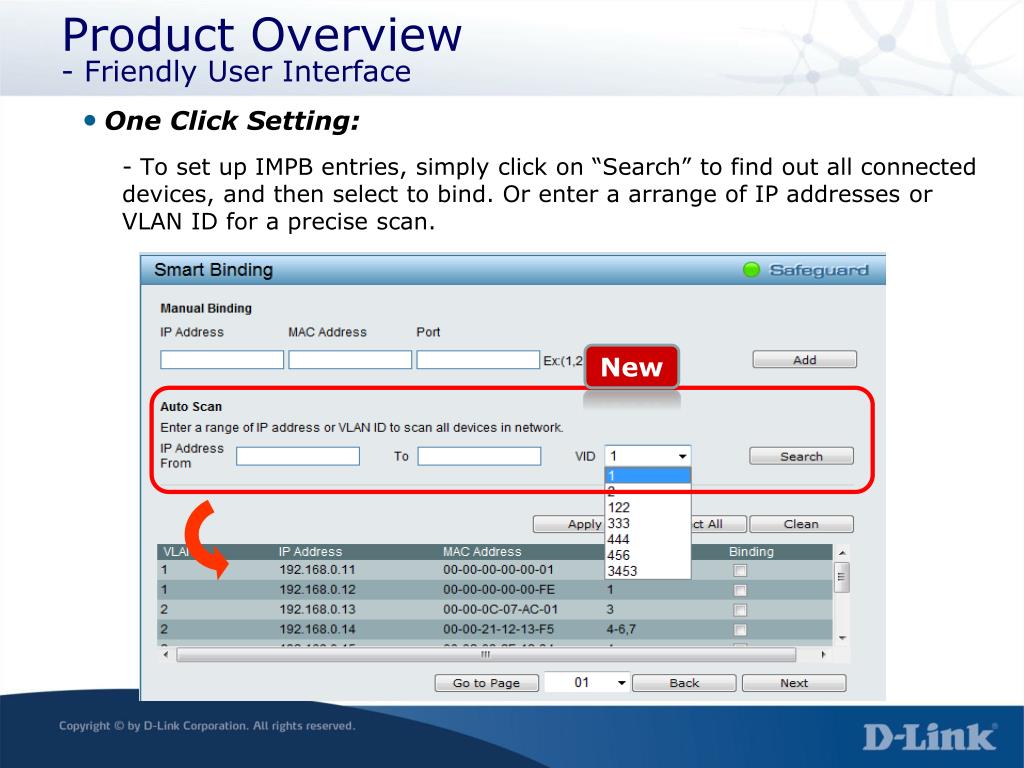The image size is (1024, 768).
Task: Focus the Manual Binding MAC Address field
Action: pos(350,359)
